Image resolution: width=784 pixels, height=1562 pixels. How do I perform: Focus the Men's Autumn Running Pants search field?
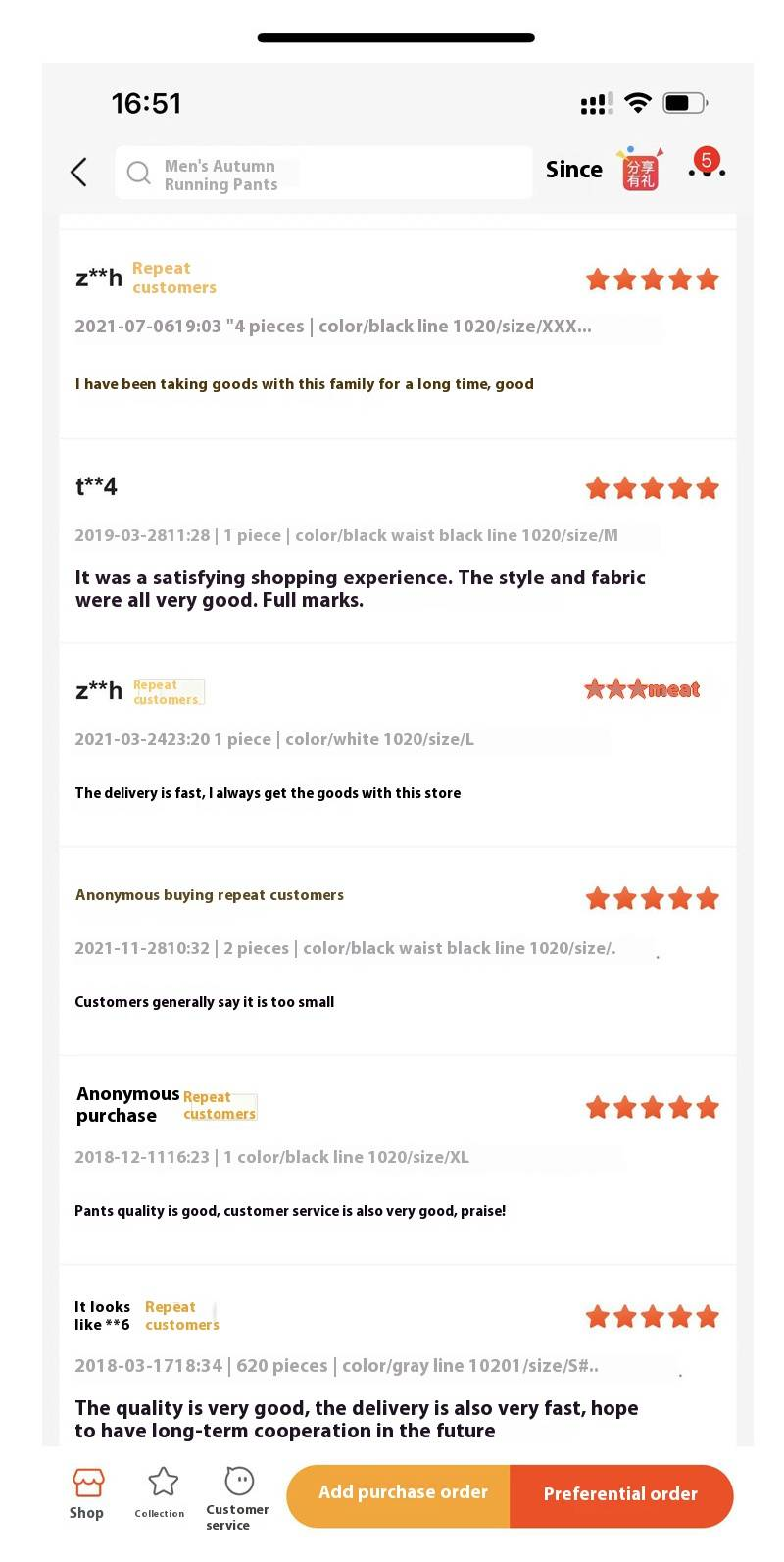coord(323,175)
